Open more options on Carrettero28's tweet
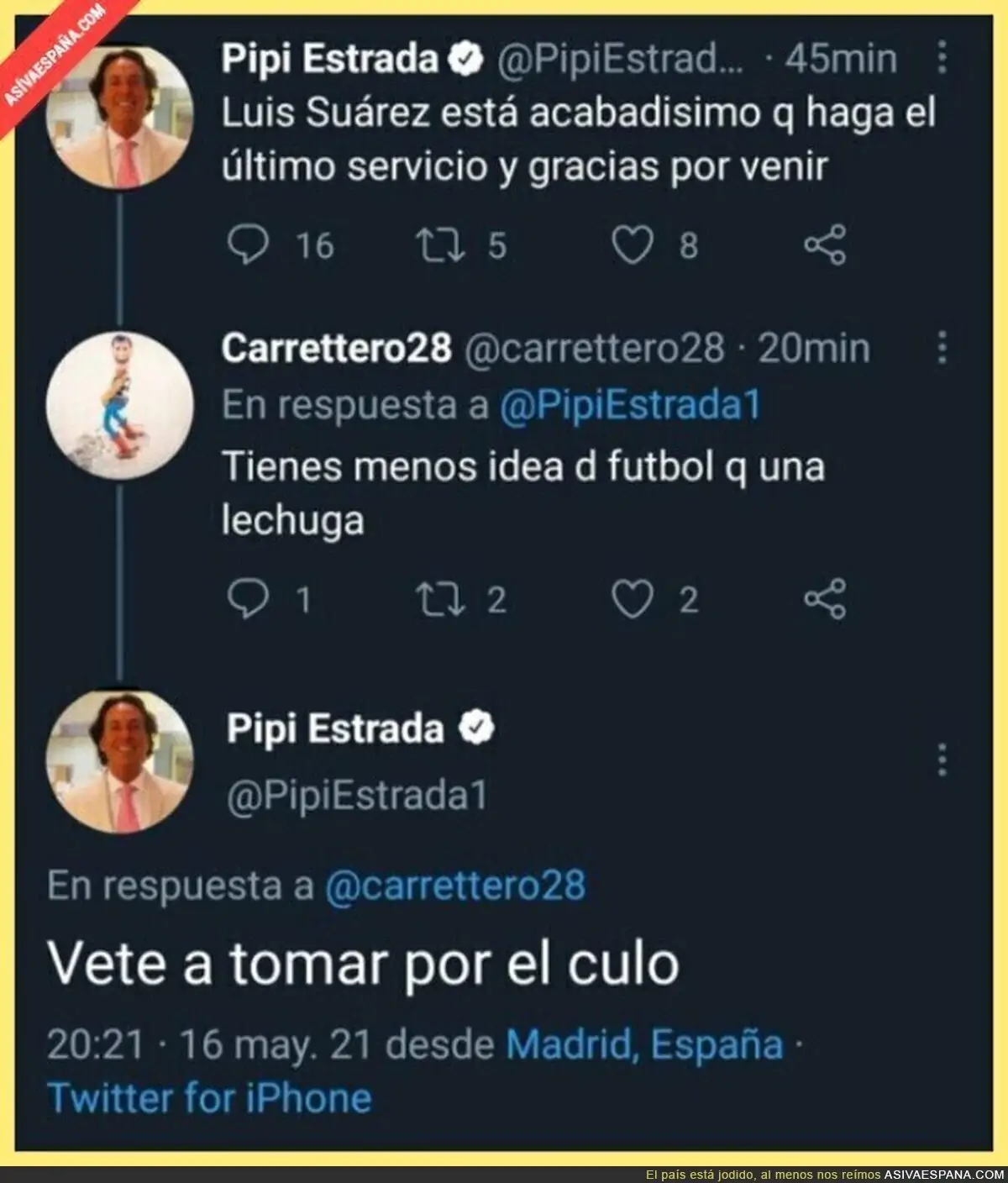The image size is (1008, 1183). point(942,347)
